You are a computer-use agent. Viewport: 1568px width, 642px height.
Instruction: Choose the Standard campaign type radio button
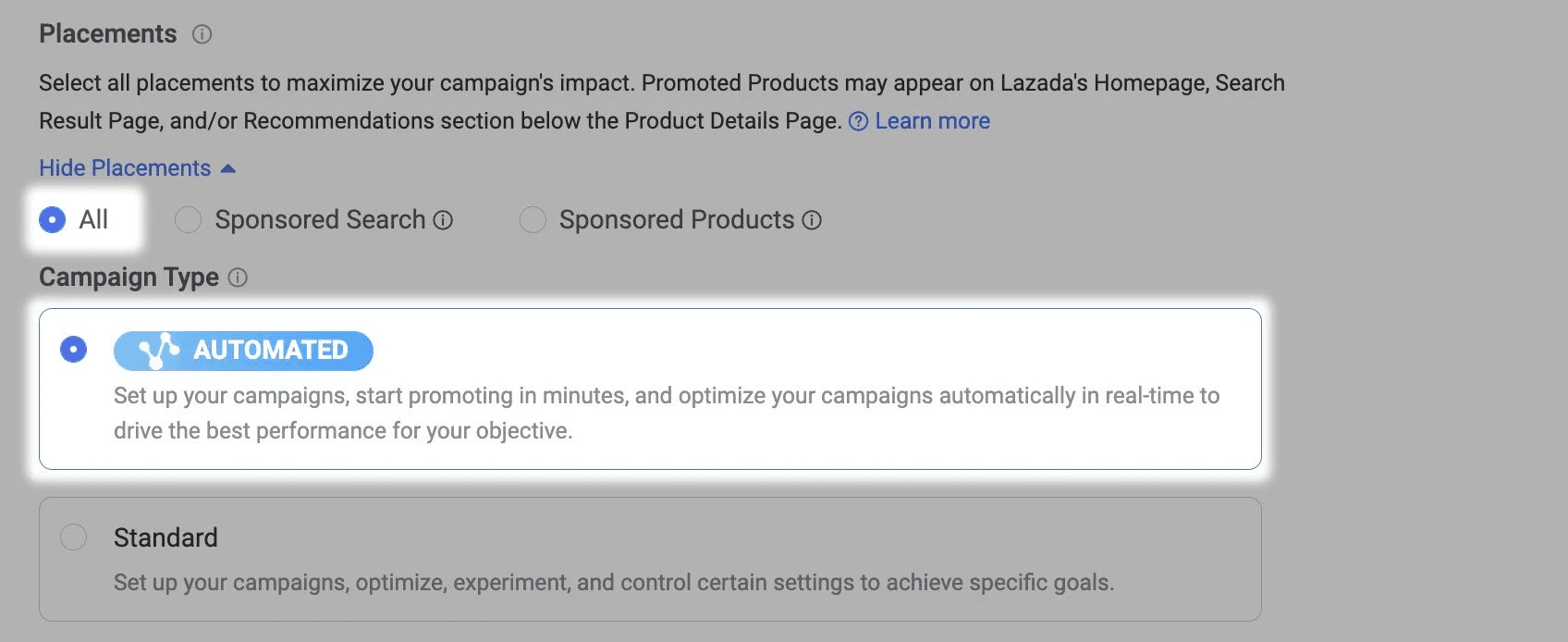click(x=73, y=537)
